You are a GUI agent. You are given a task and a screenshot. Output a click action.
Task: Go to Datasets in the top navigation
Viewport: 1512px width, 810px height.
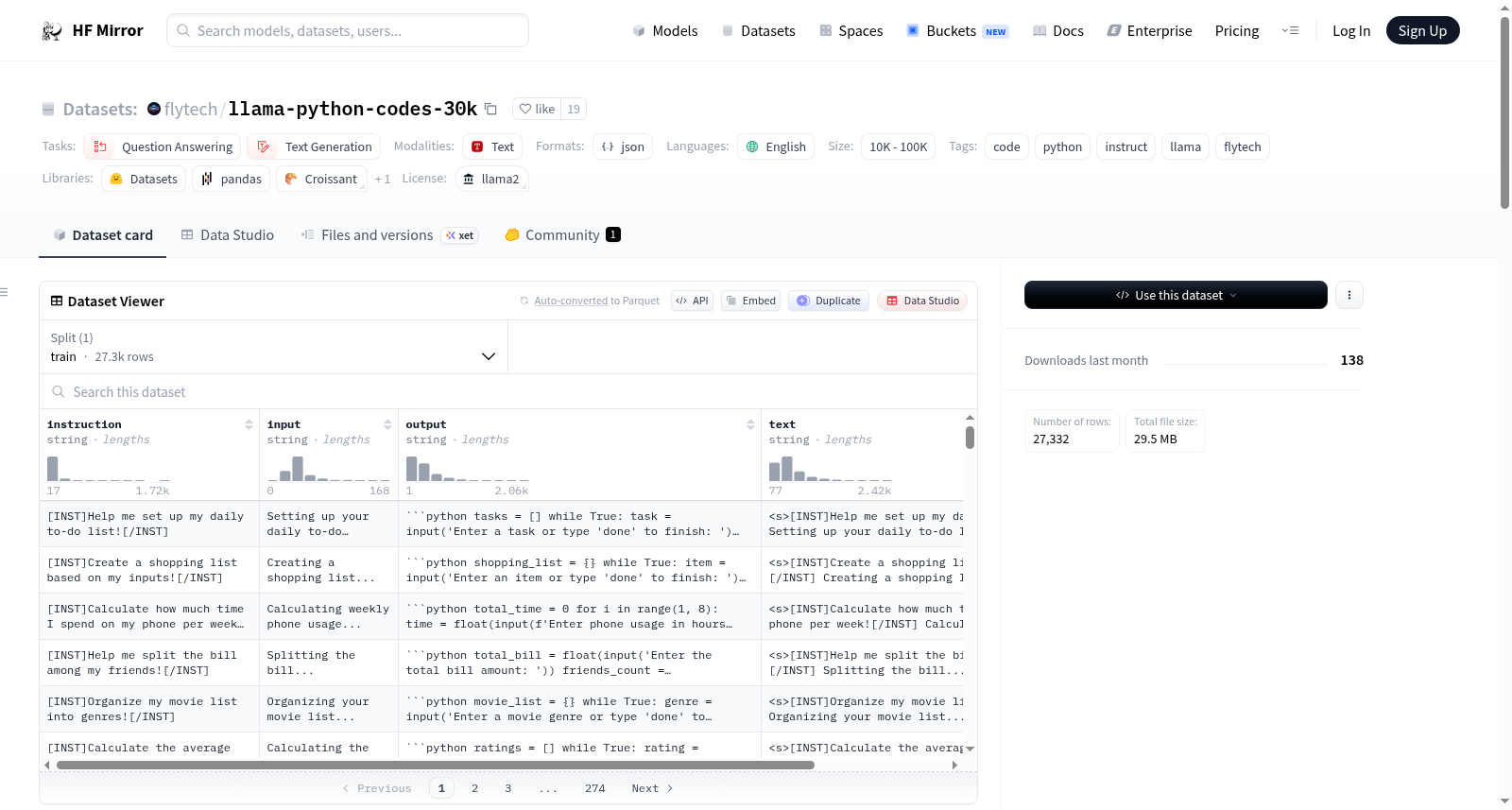(759, 31)
